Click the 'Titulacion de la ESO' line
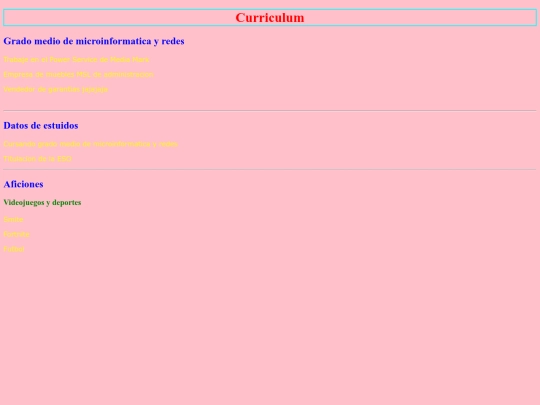Screen dimensions: 540x405 pyautogui.click(x=38, y=159)
